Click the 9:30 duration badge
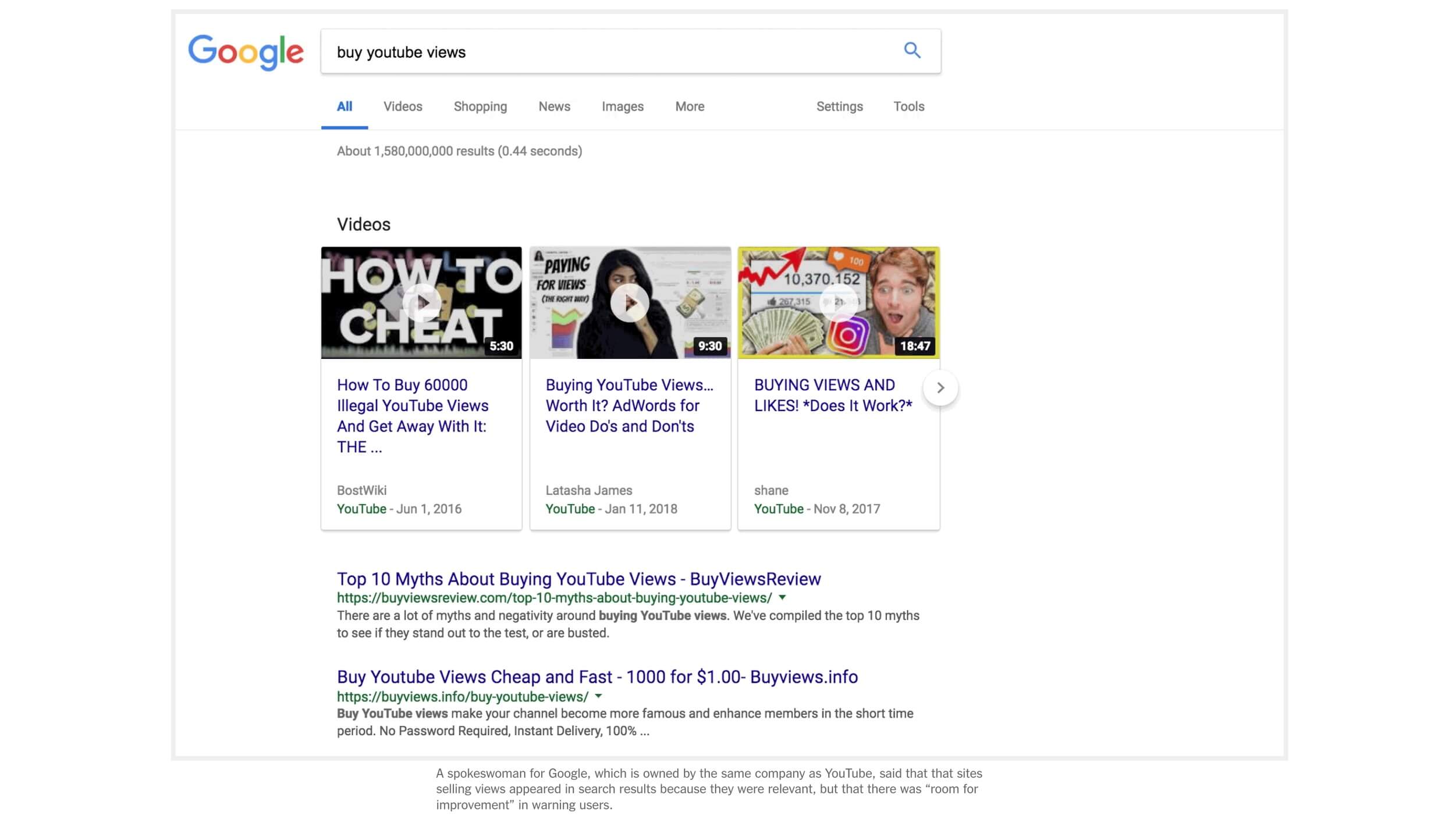Image resolution: width=1456 pixels, height=834 pixels. click(710, 347)
